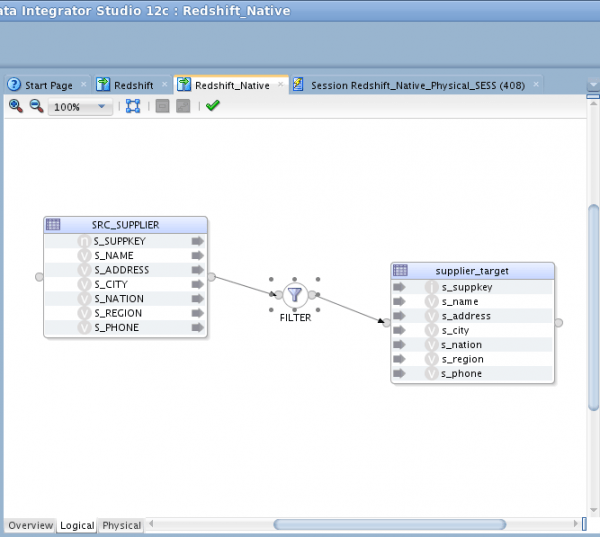Viewport: 600px width, 537px height.
Task: Select the s_address column in supplier_target
Action: pos(466,316)
